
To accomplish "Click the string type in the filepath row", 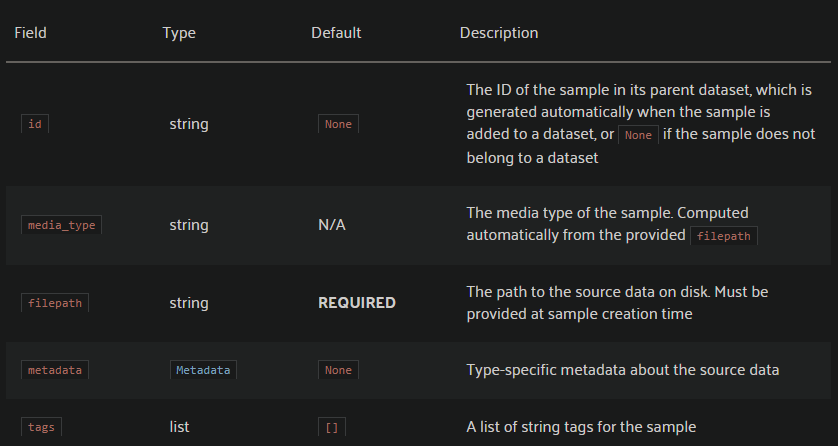I will pyautogui.click(x=189, y=303).
